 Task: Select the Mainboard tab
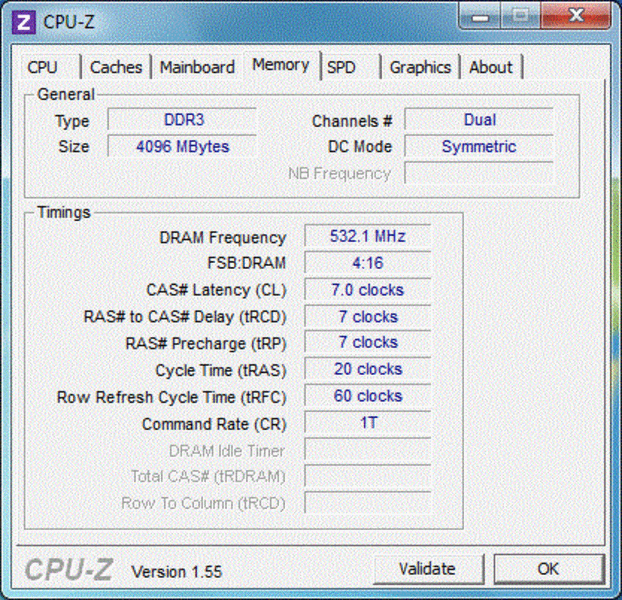pyautogui.click(x=197, y=67)
